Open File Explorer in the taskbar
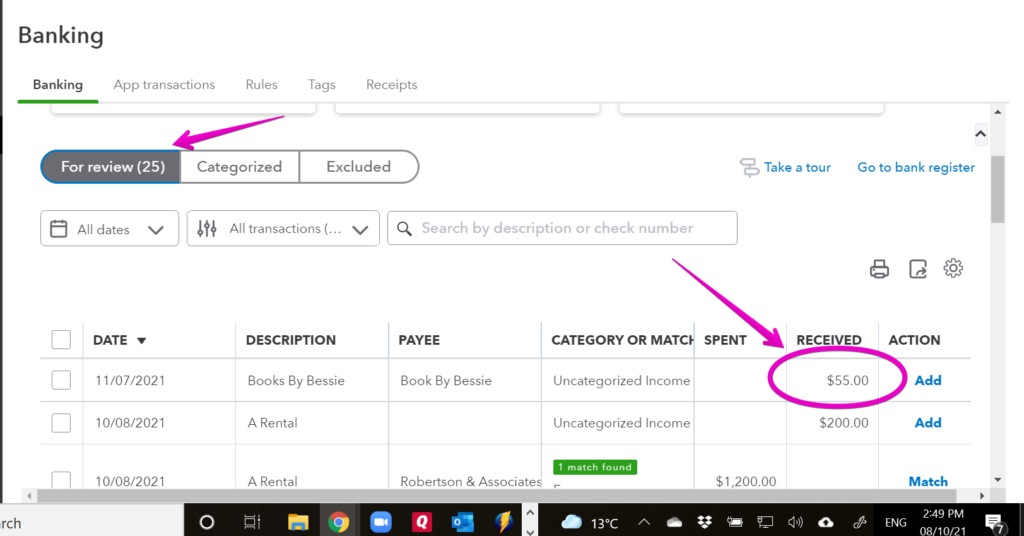Viewport: 1024px width, 536px height. [x=298, y=522]
